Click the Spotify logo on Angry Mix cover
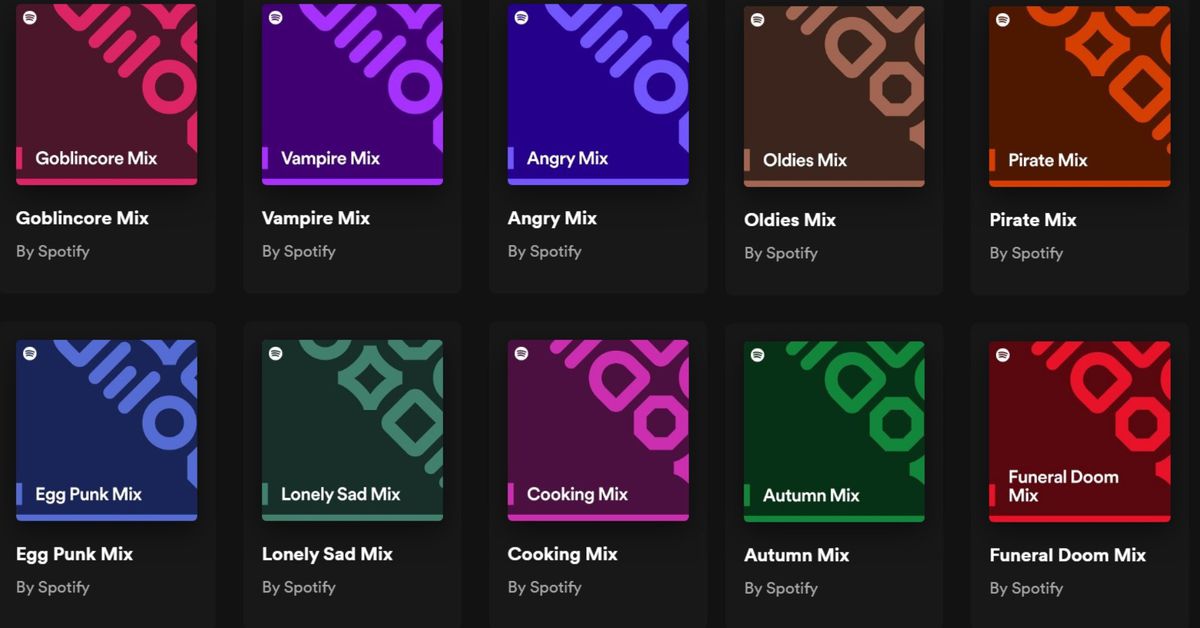Image resolution: width=1200 pixels, height=628 pixels. coord(520,17)
